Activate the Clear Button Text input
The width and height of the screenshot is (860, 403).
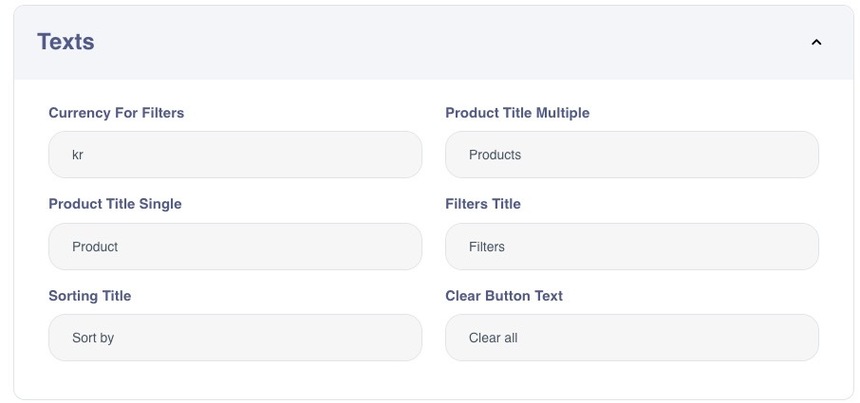pyautogui.click(x=632, y=338)
